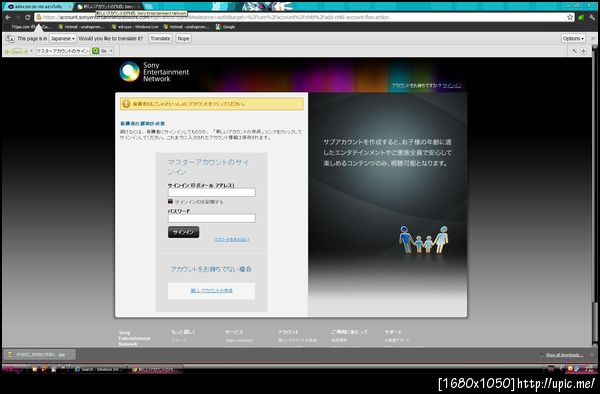Click Show all downloads link

click(564, 355)
